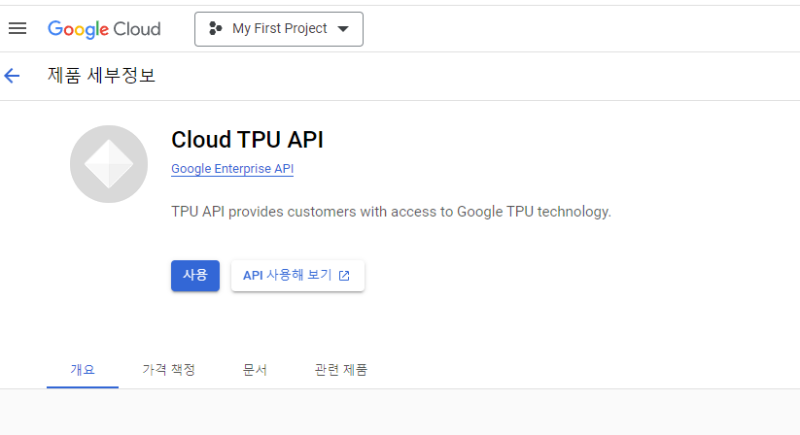The image size is (800, 435).
Task: Click the project selector dots icon
Action: tap(215, 29)
